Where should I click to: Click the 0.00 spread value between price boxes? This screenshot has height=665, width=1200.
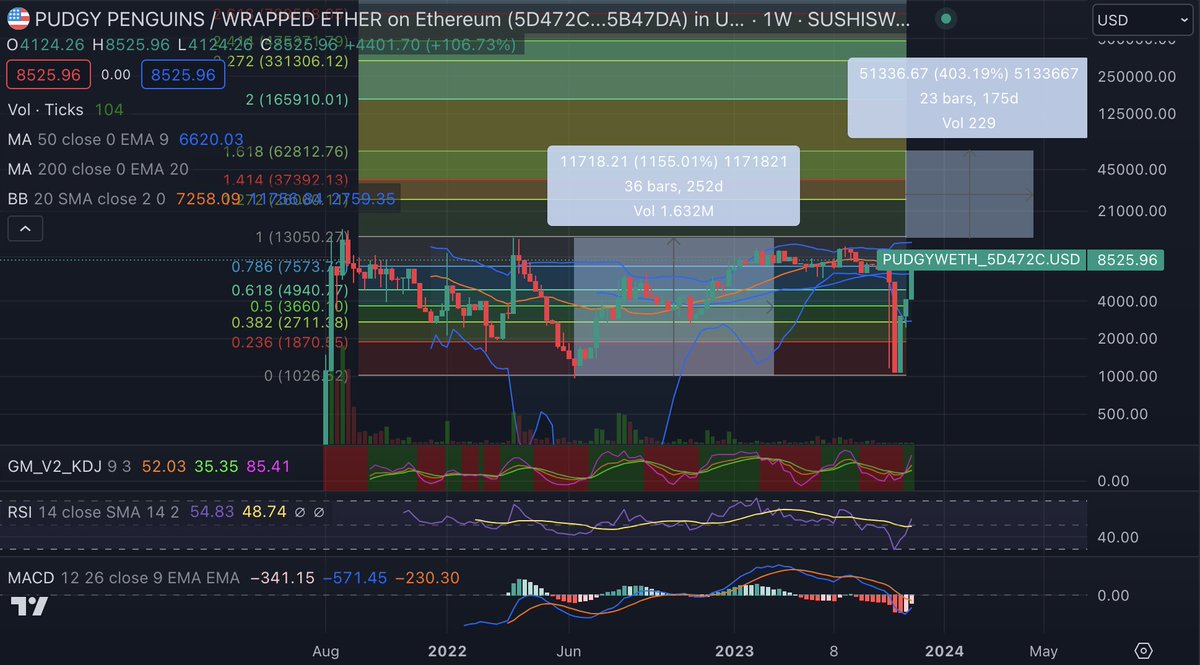116,75
